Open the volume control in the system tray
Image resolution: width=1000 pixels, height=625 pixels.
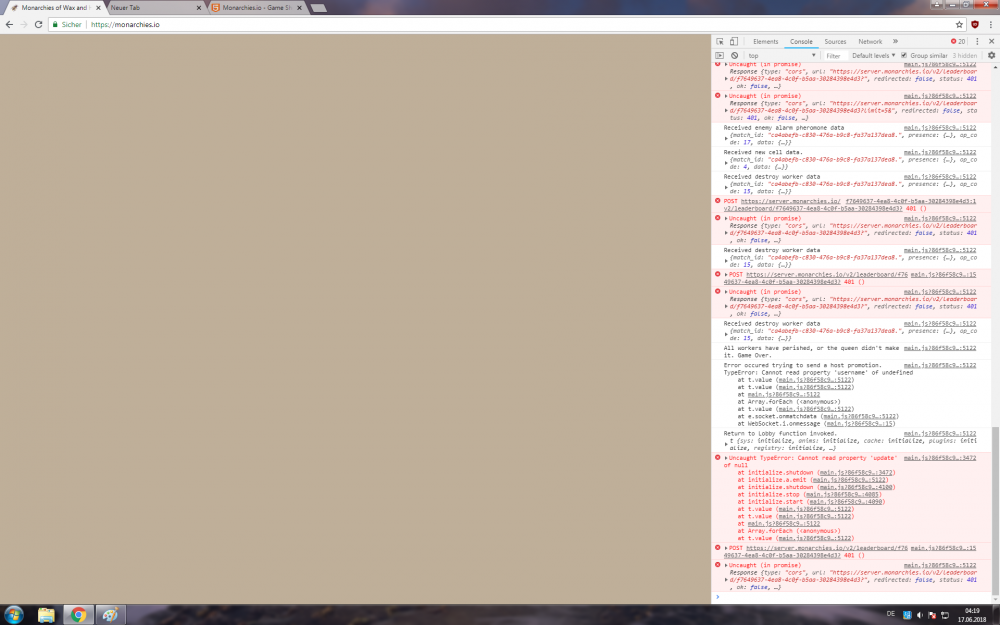pyautogui.click(x=920, y=615)
